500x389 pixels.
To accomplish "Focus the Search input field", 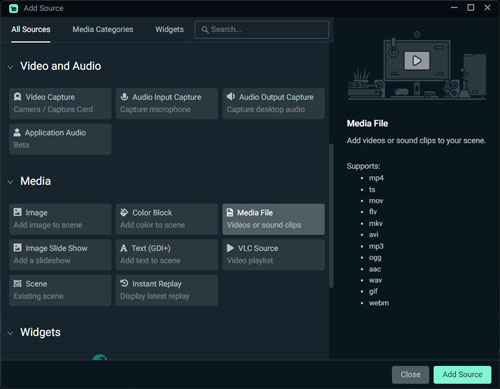I will click(262, 30).
